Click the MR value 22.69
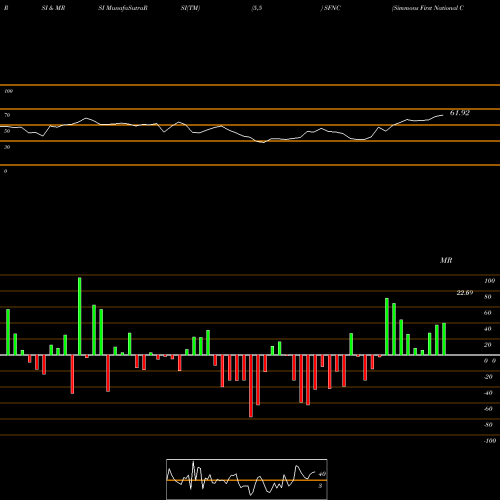This screenshot has width=500, height=500. coord(465,293)
